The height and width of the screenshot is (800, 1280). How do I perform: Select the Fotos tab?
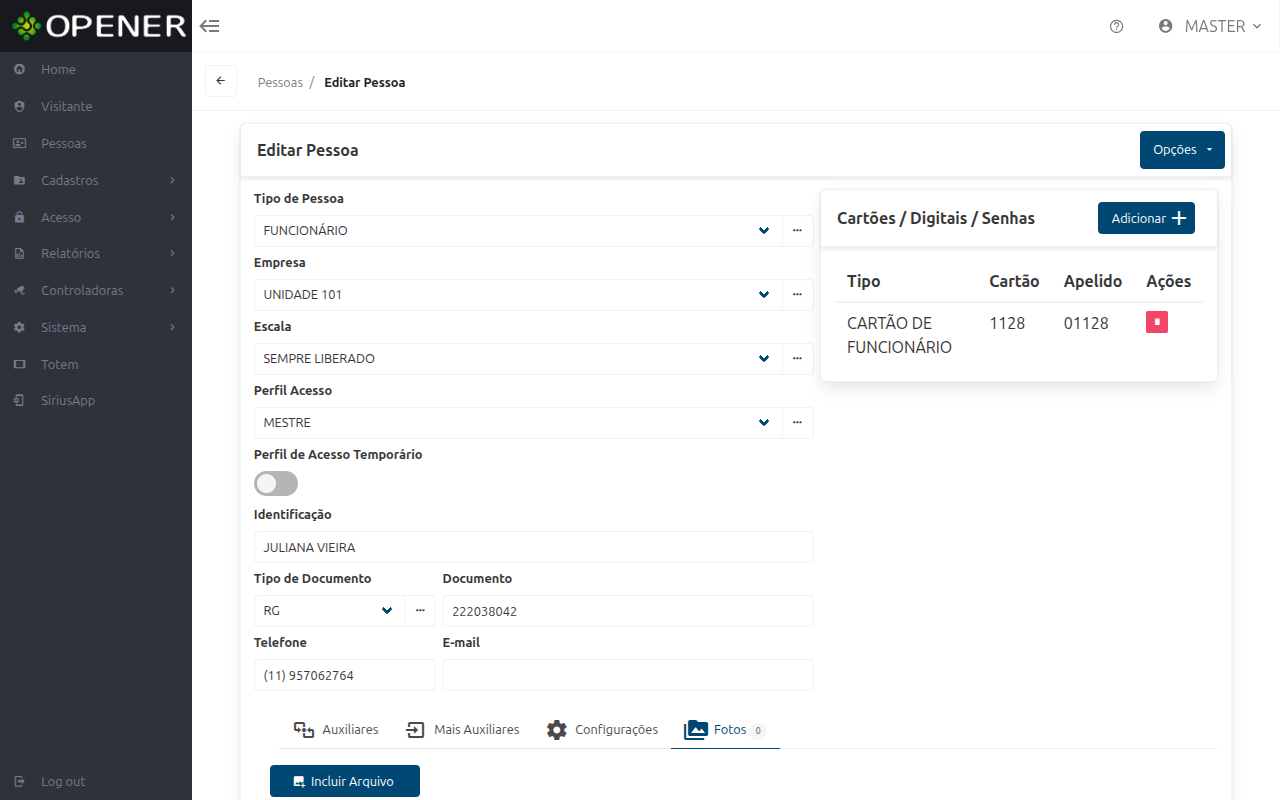coord(725,730)
